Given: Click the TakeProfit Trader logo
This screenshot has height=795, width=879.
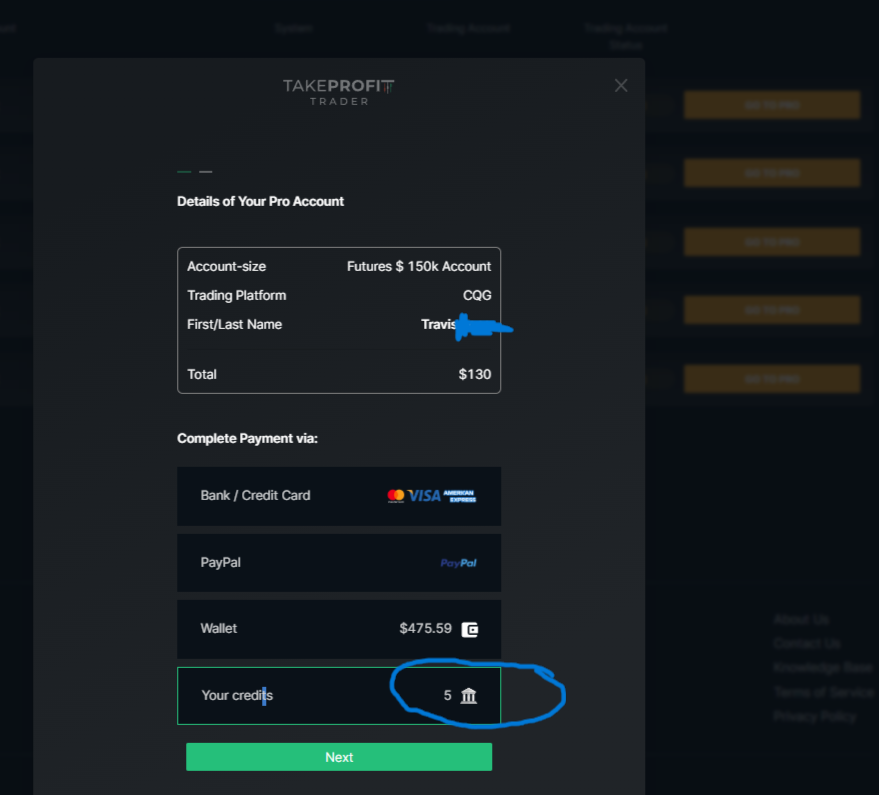Looking at the screenshot, I should 339,92.
